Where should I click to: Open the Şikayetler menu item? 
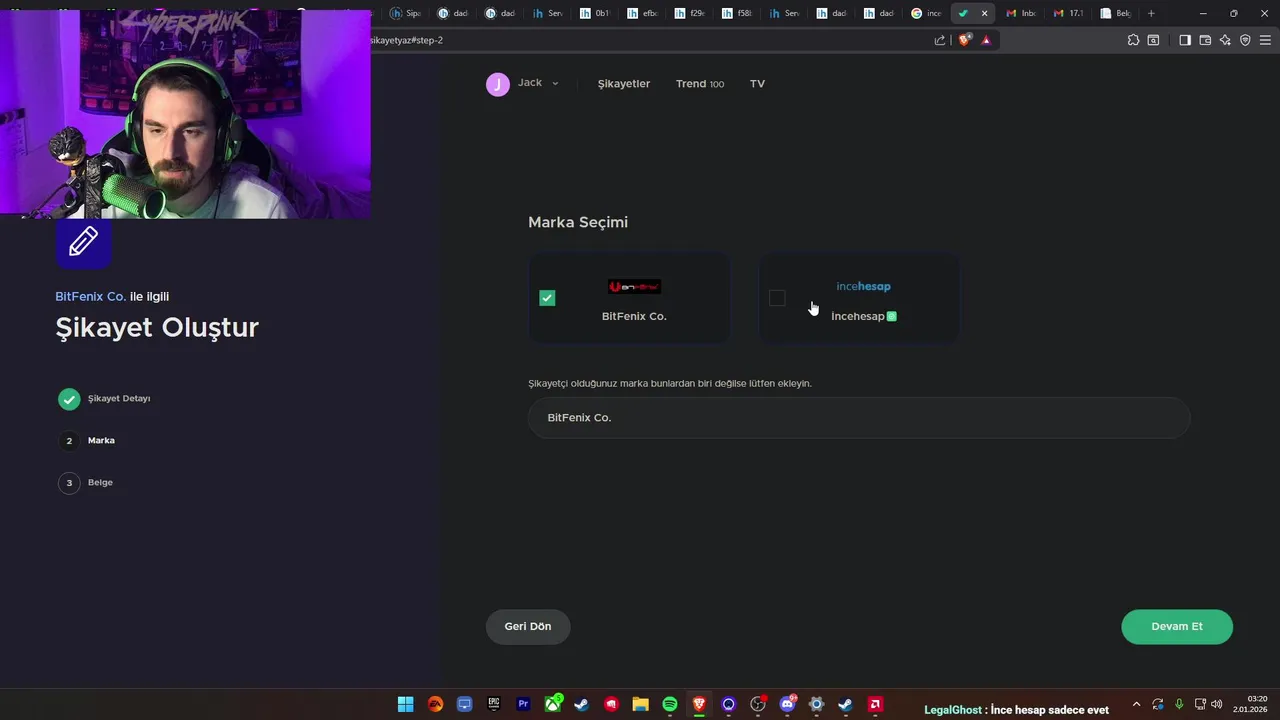(624, 84)
